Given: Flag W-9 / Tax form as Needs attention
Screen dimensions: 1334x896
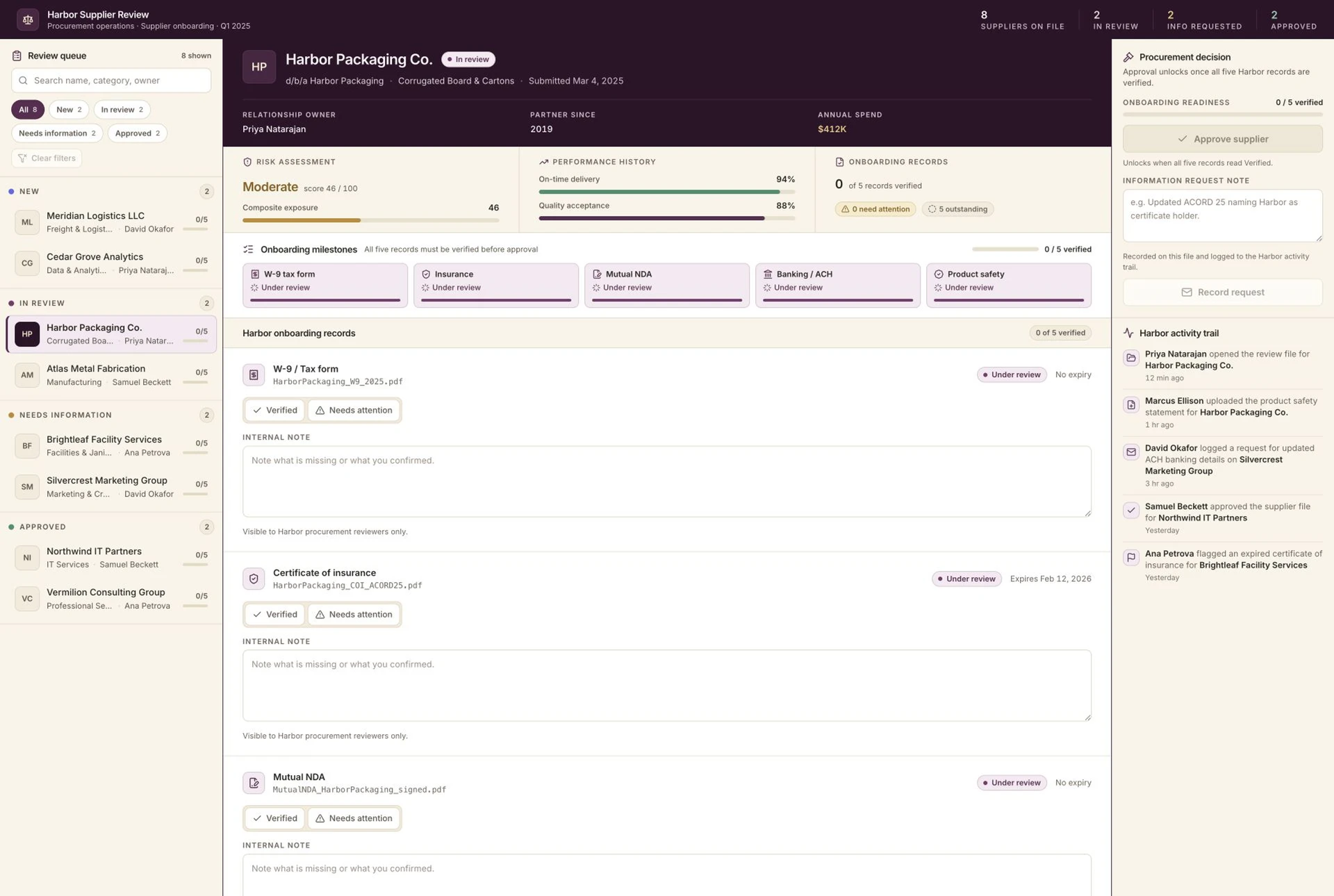Looking at the screenshot, I should [x=354, y=410].
